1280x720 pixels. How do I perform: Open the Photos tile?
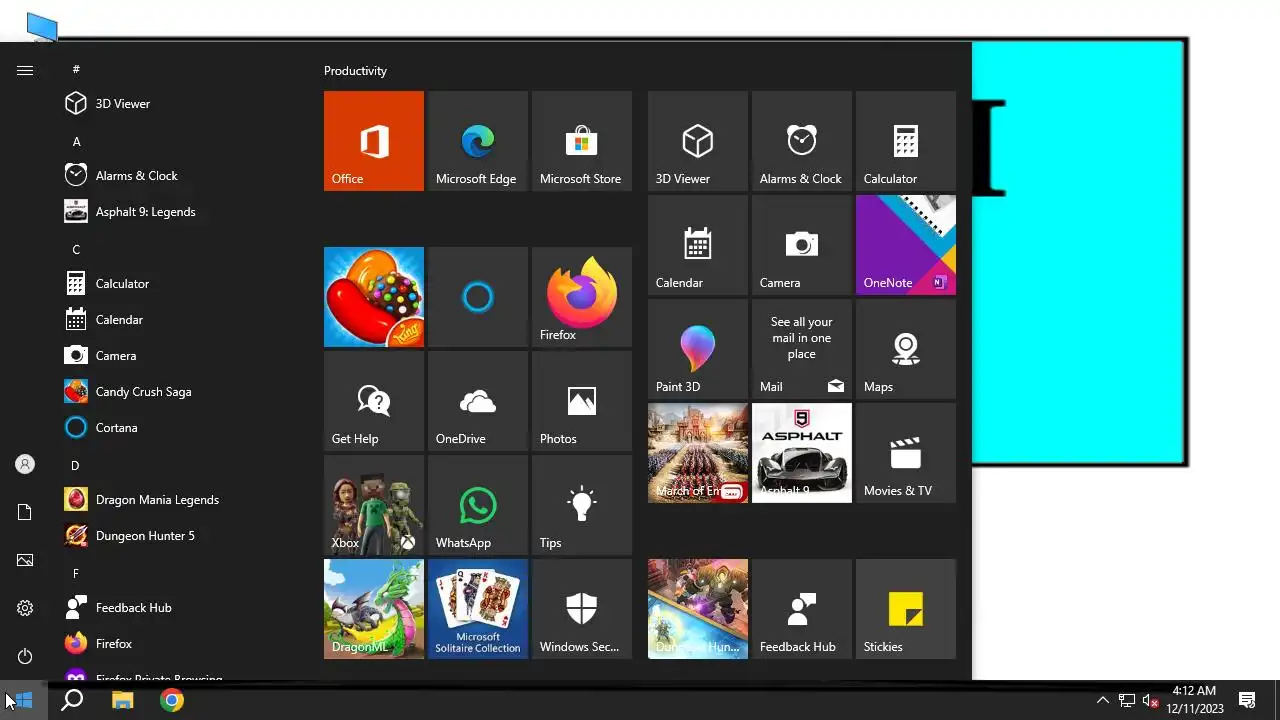coord(582,401)
